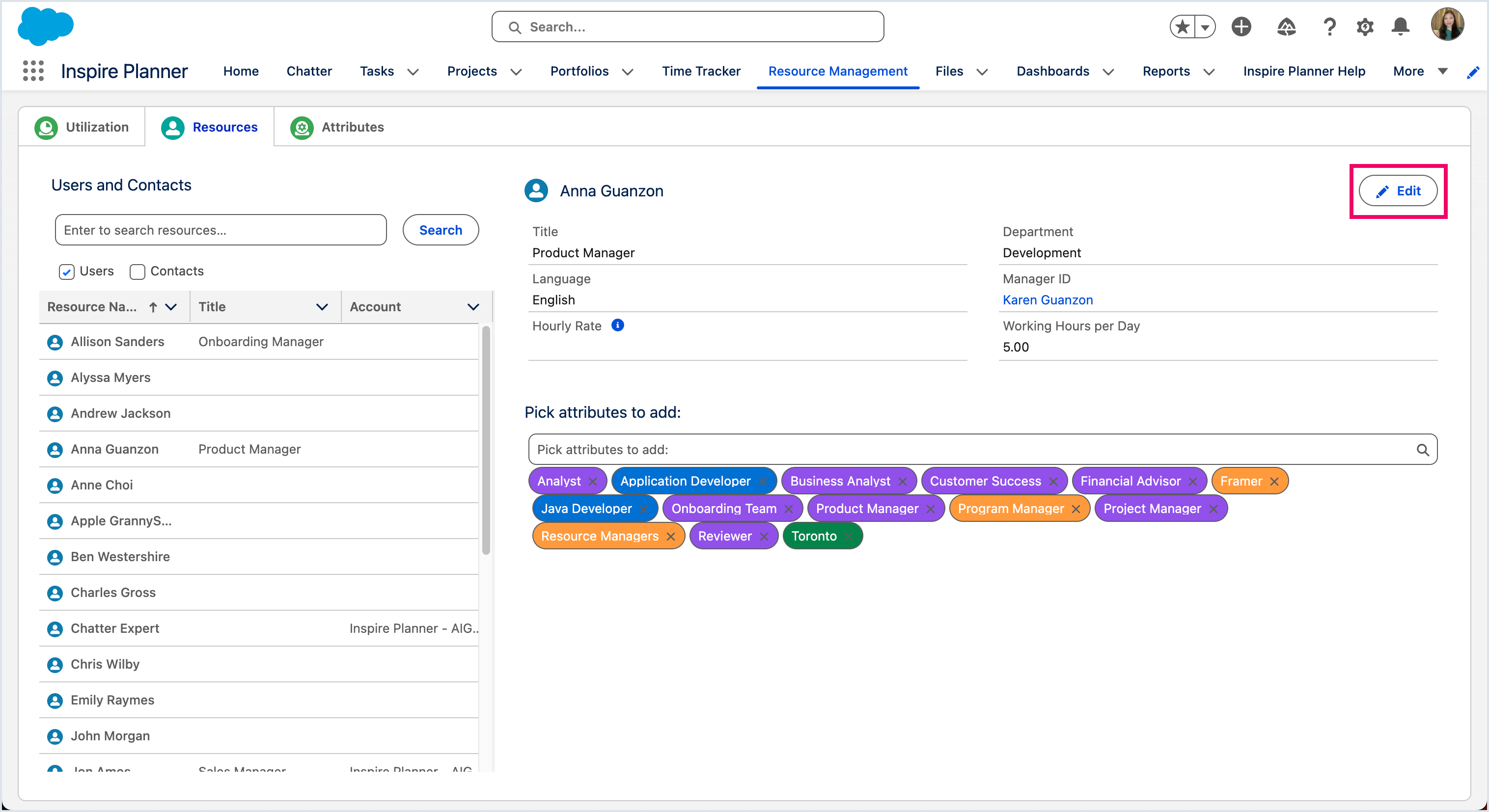The height and width of the screenshot is (812, 1489).
Task: Select Alyssa Myers in the resource list
Action: tap(258, 378)
